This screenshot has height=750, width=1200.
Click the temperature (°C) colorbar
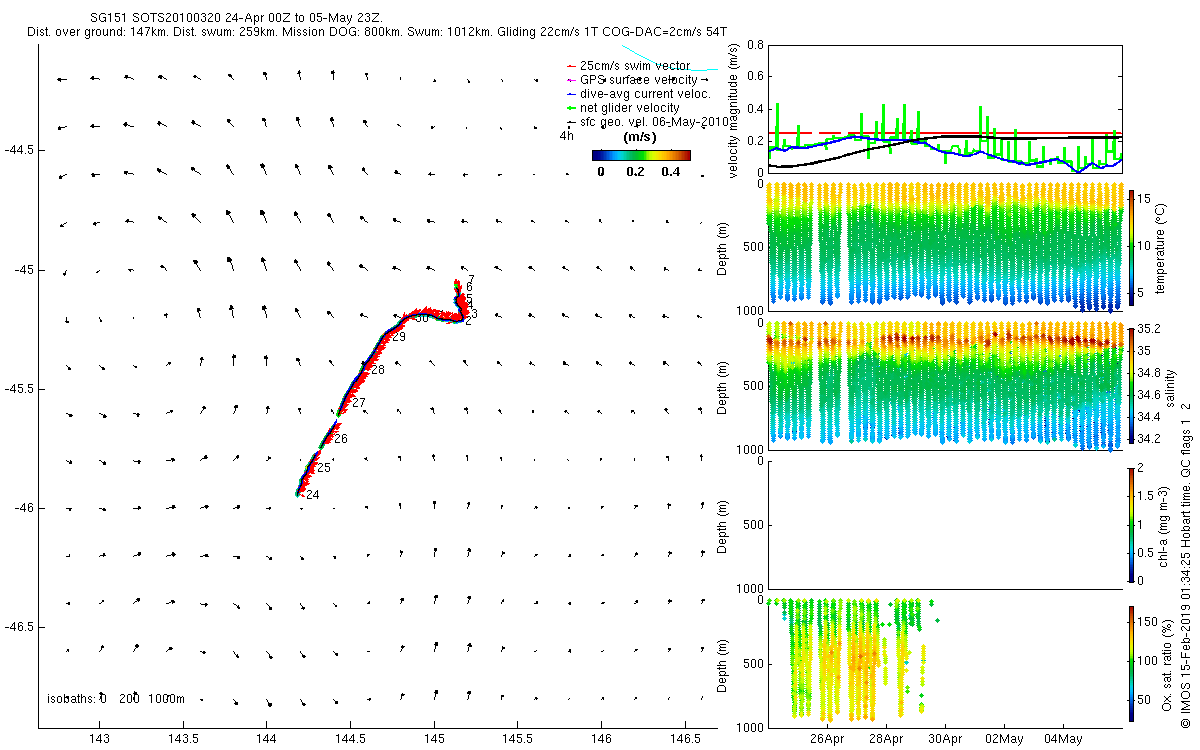[x=1132, y=246]
